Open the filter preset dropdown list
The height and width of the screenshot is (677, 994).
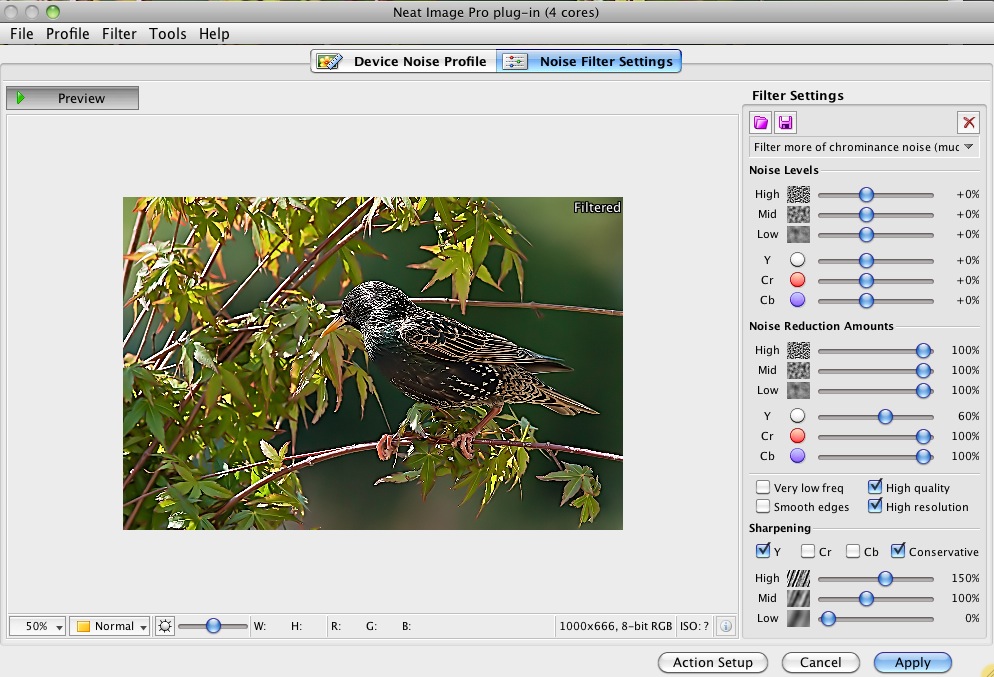coord(864,147)
